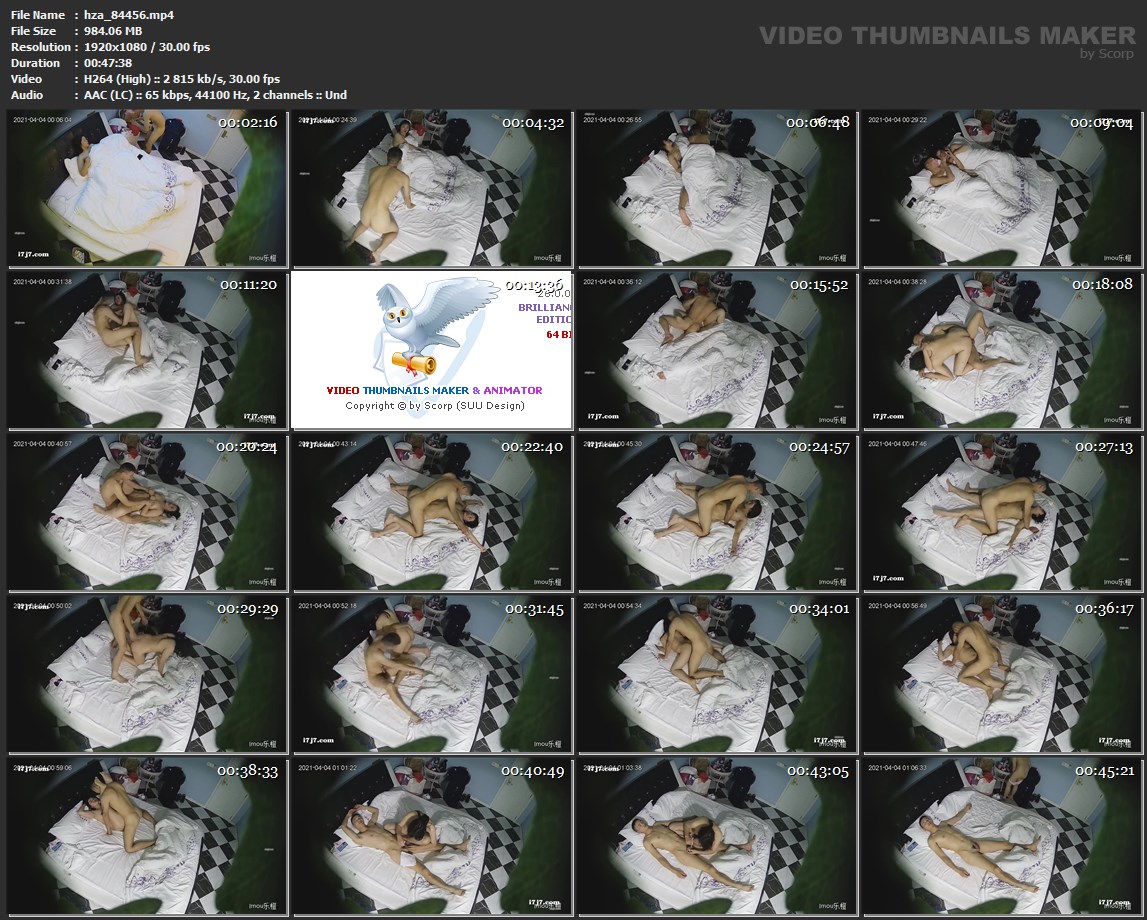Select the thumbnail stamped 00:31:45
The width and height of the screenshot is (1147, 920).
point(432,674)
